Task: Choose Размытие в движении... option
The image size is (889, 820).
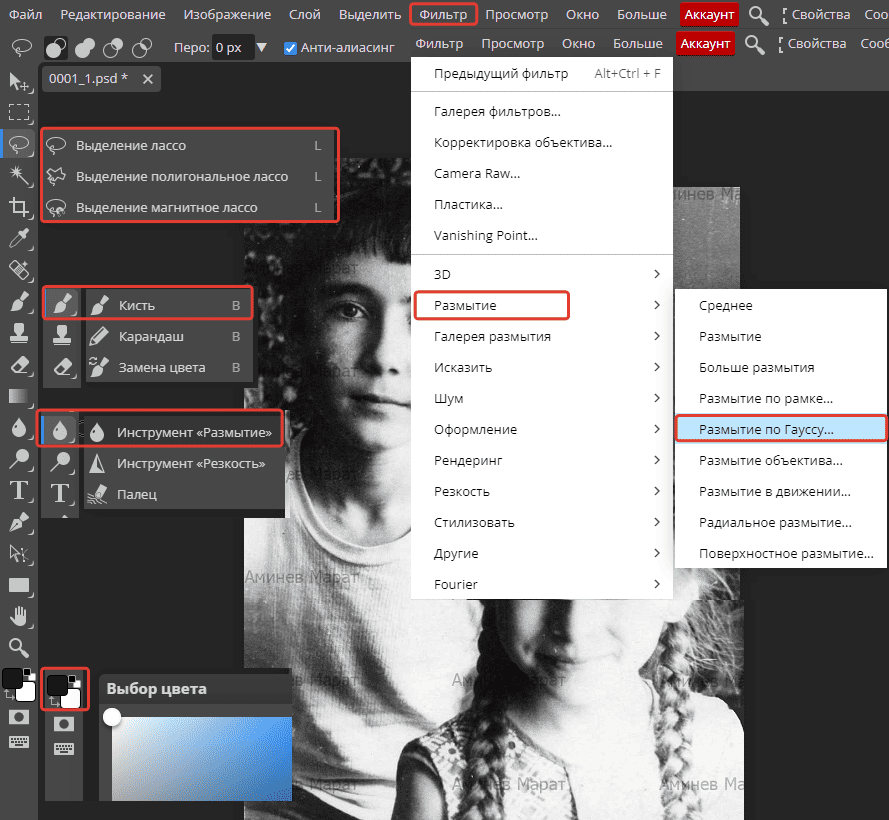Action: point(781,492)
